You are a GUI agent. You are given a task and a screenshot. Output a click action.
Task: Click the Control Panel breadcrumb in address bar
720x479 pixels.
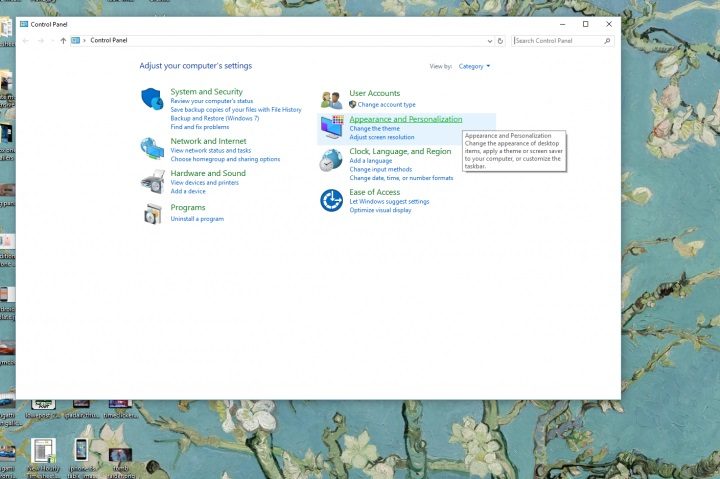coord(108,41)
